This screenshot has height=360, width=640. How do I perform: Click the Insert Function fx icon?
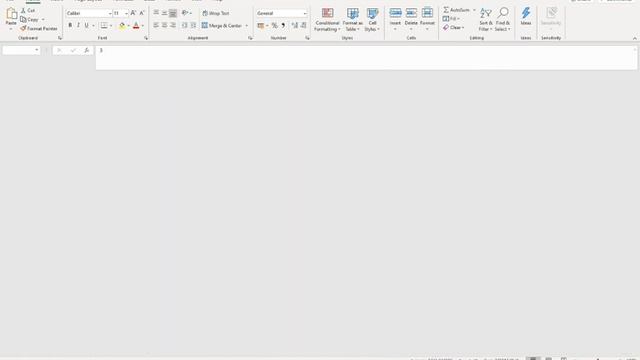(87, 50)
